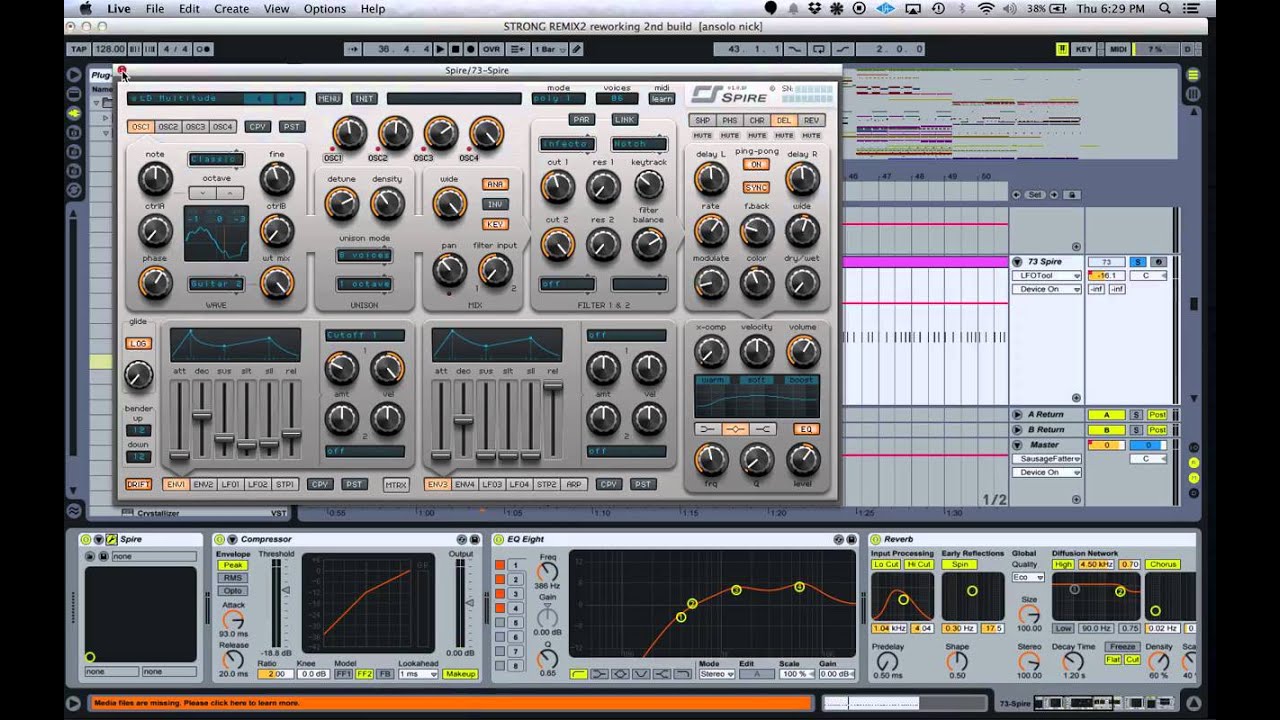Unfold the A Return track

coord(1018,414)
